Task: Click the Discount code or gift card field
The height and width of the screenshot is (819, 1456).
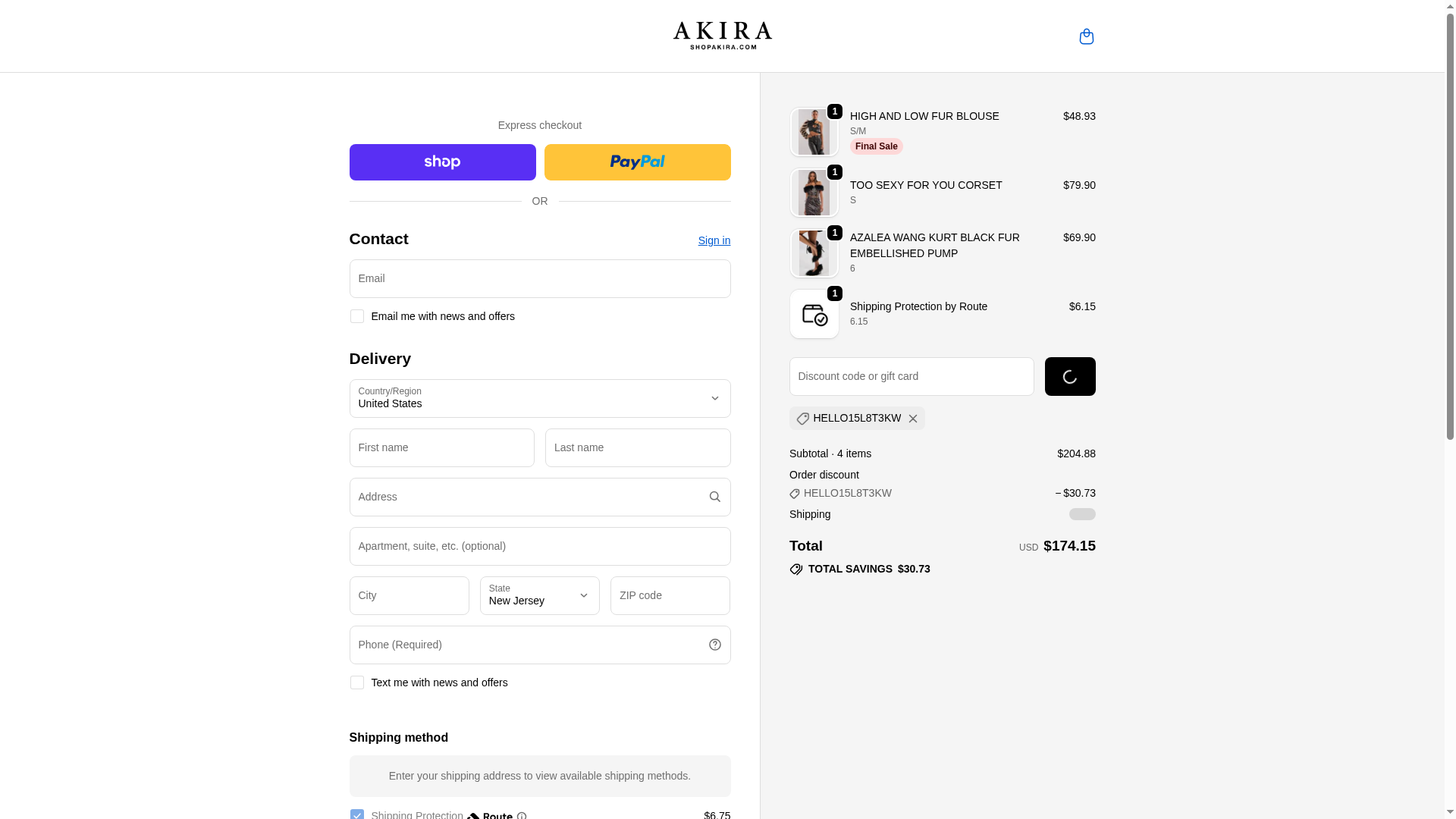Action: coord(911,376)
